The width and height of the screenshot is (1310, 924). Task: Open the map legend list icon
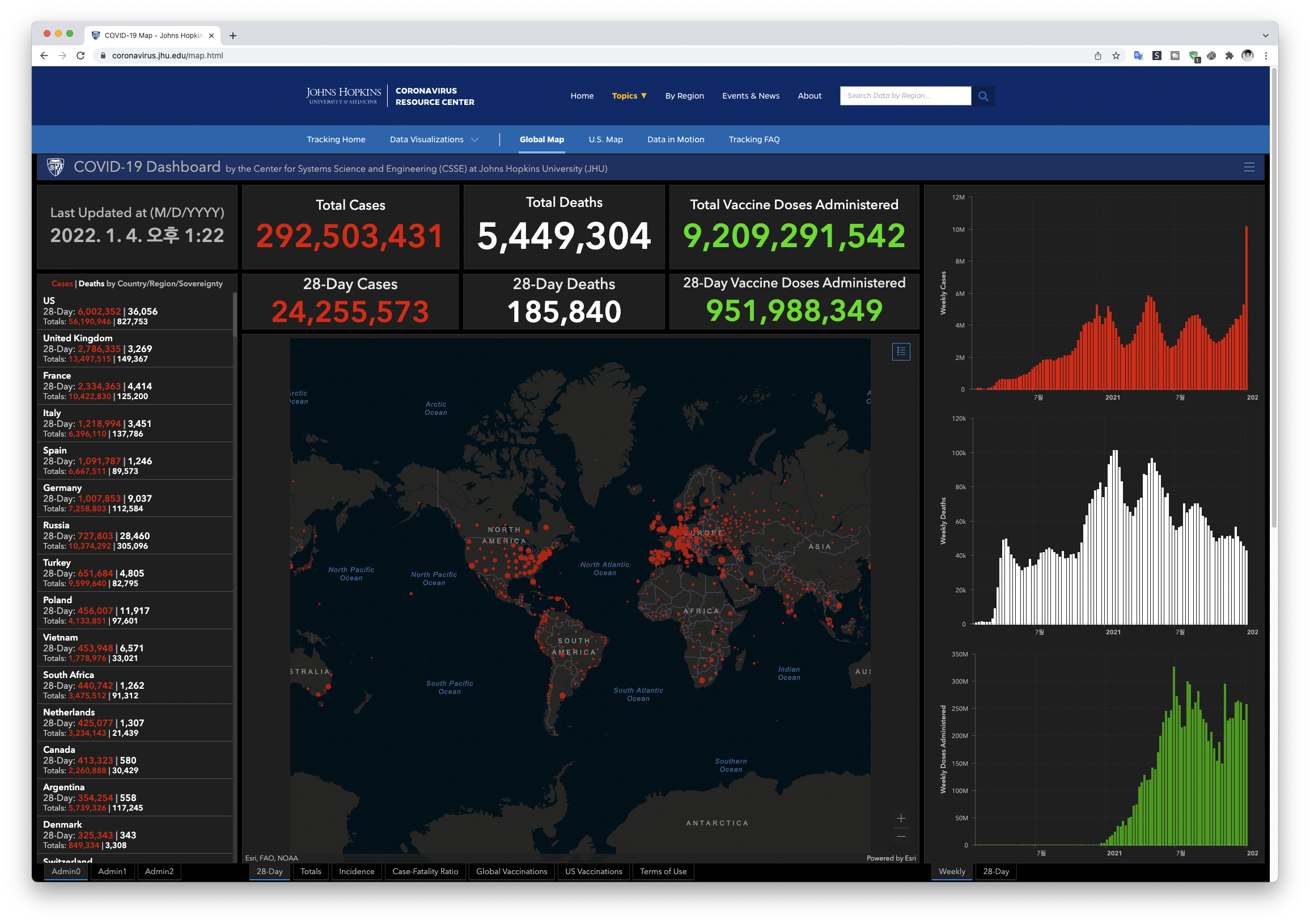[900, 351]
